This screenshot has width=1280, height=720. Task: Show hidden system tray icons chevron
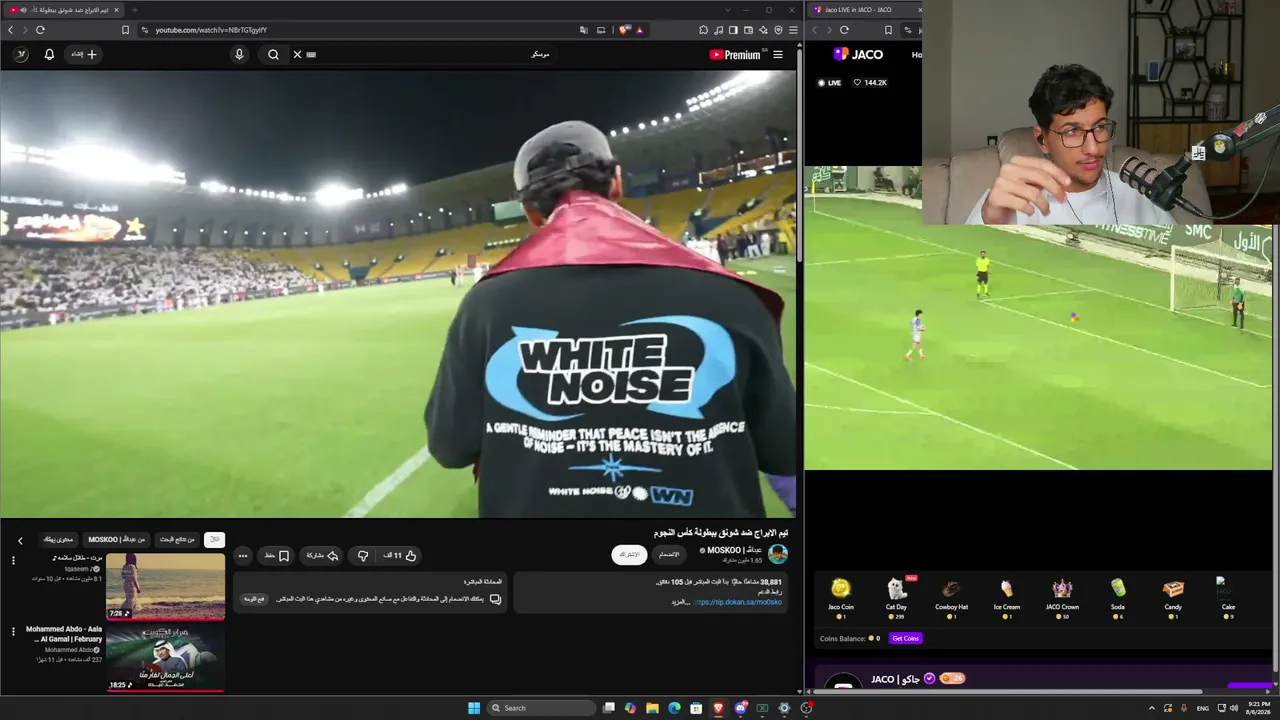[x=1151, y=708]
